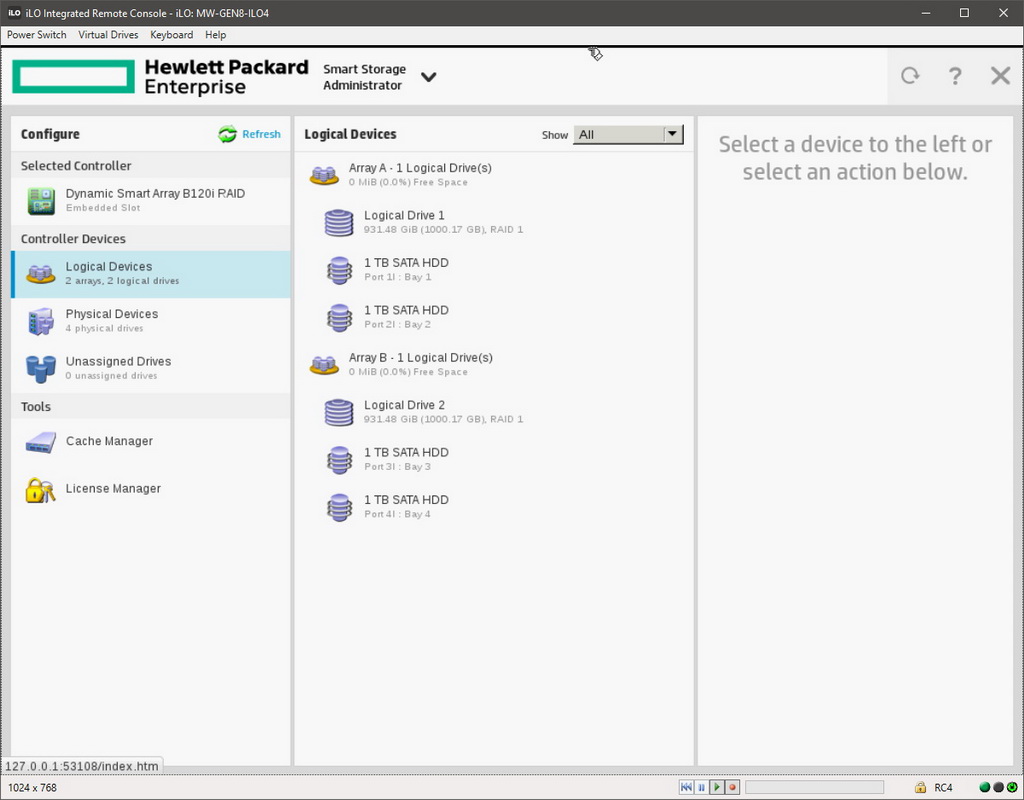Image resolution: width=1024 pixels, height=800 pixels.
Task: Open Unassigned Drives in the sidebar
Action: click(x=151, y=368)
